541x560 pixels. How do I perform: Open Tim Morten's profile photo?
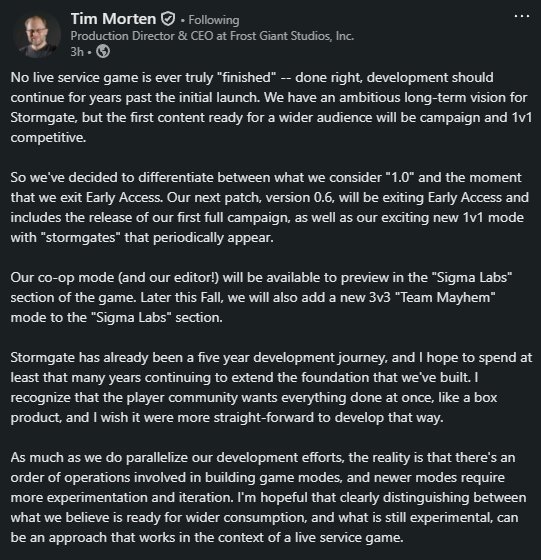point(37,35)
